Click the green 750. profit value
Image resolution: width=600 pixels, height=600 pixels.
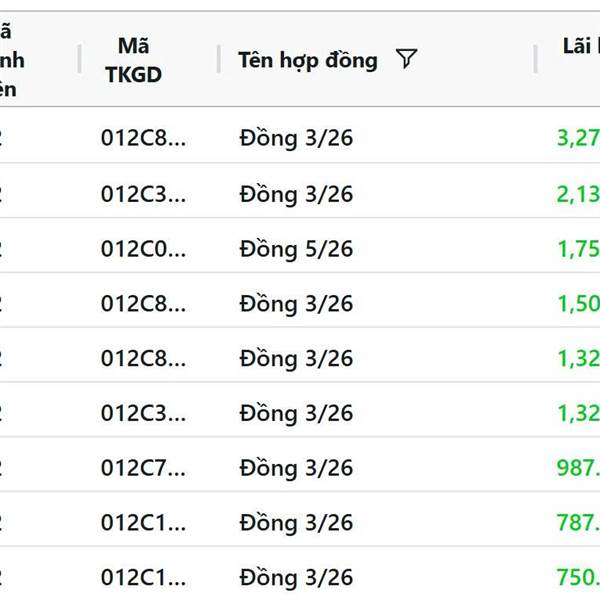pos(577,577)
